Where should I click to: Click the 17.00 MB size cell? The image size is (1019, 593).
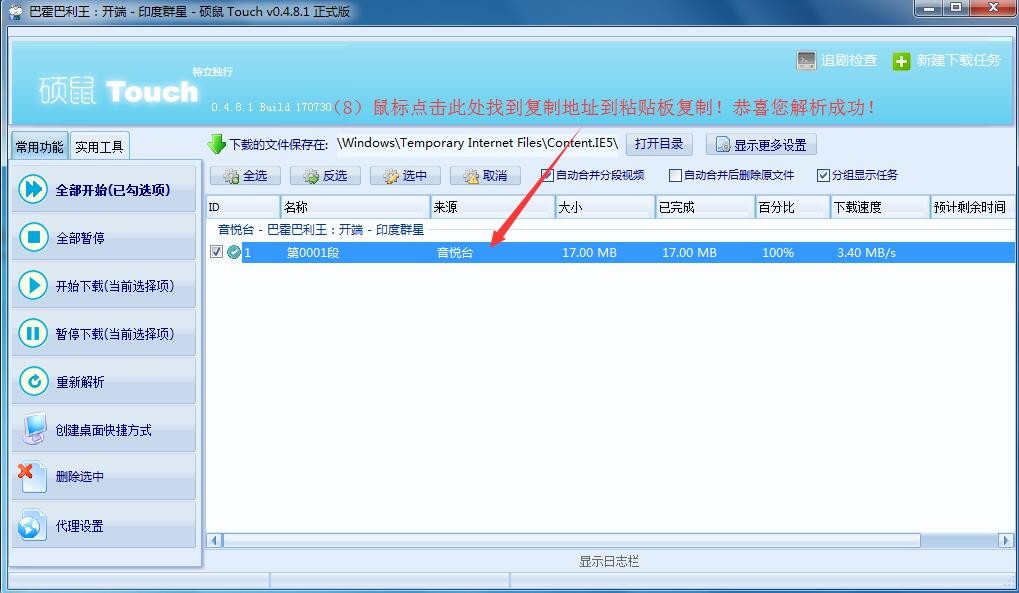pyautogui.click(x=589, y=253)
